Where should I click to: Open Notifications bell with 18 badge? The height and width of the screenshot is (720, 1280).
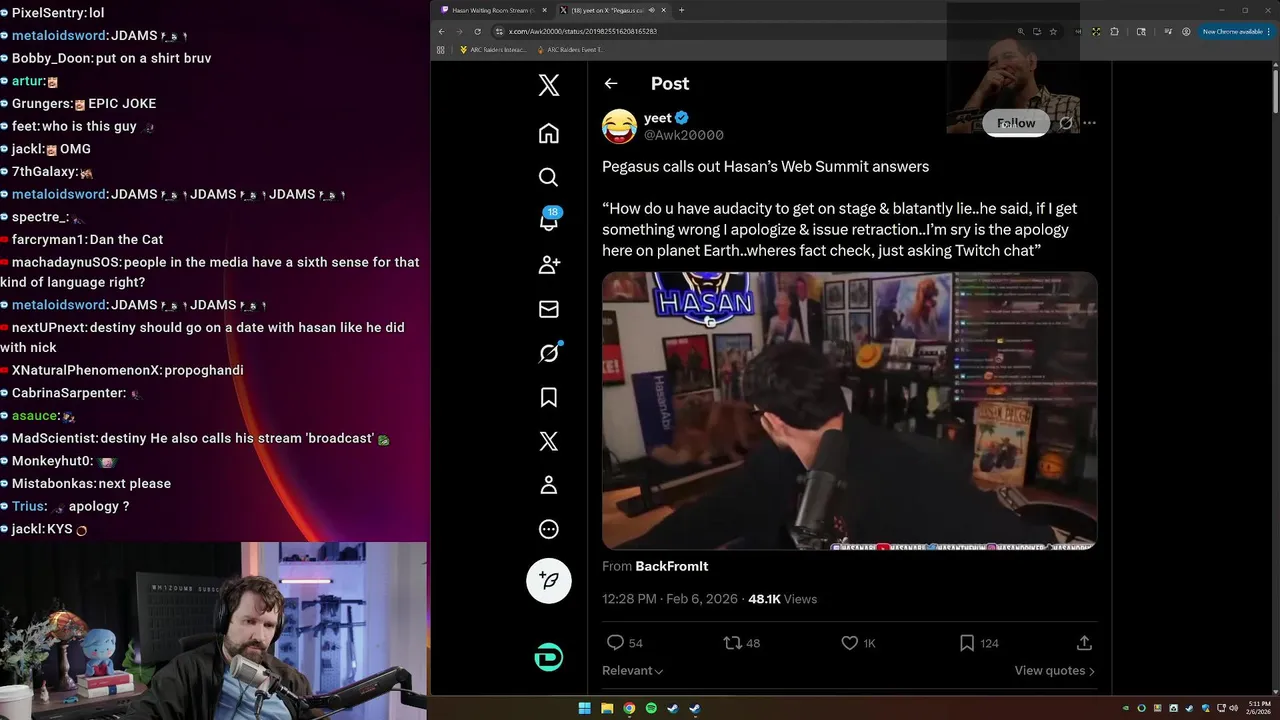(549, 220)
